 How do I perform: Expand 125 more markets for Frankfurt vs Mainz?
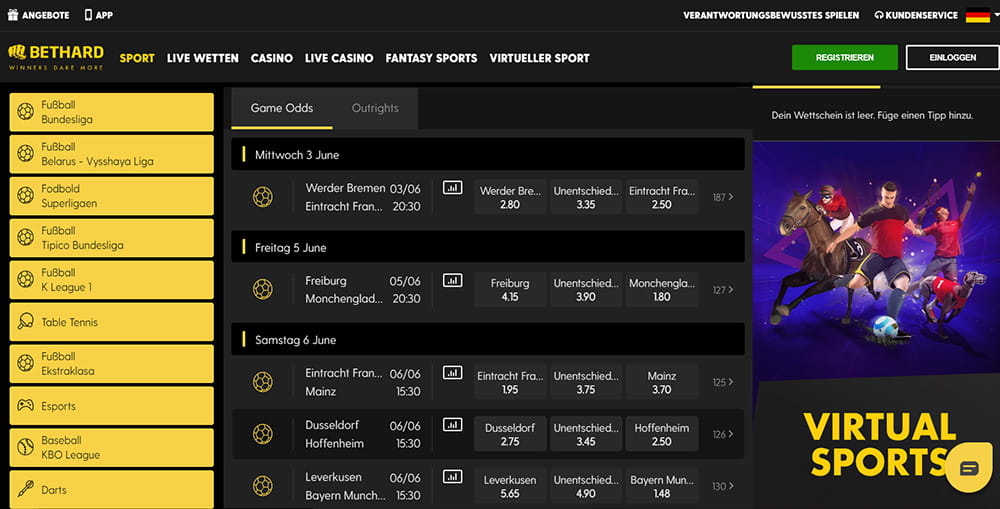coord(723,382)
